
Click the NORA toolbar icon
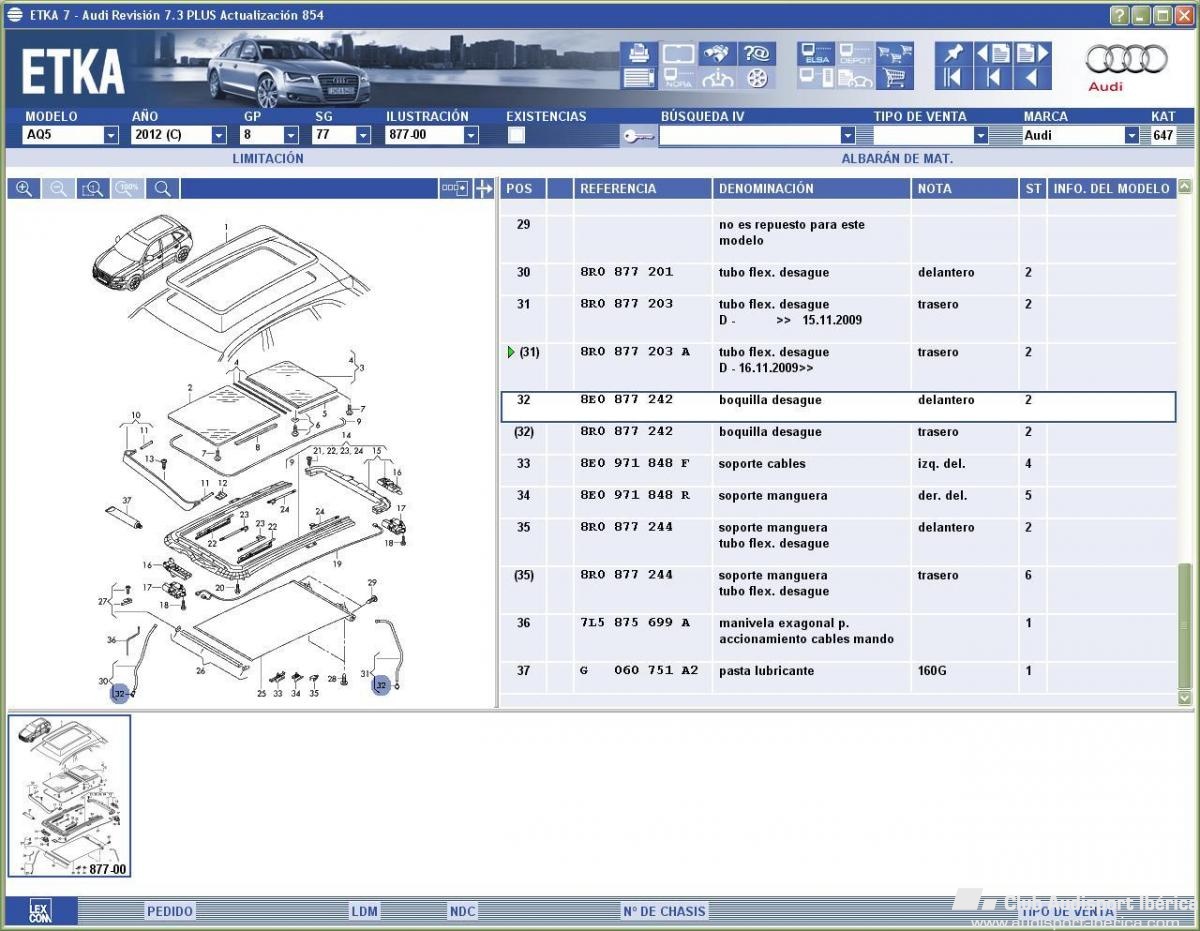click(678, 78)
